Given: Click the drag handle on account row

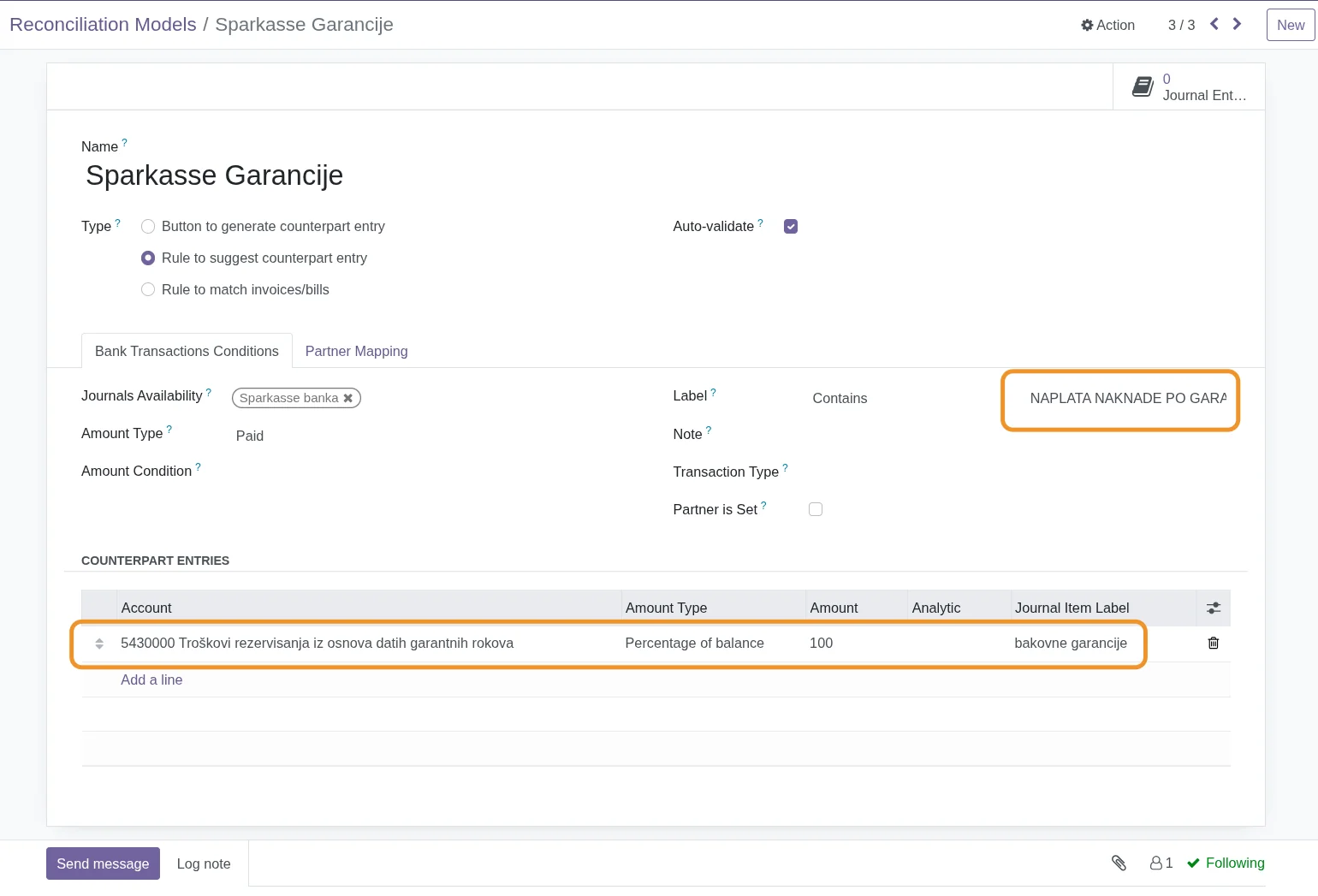Looking at the screenshot, I should (x=99, y=644).
